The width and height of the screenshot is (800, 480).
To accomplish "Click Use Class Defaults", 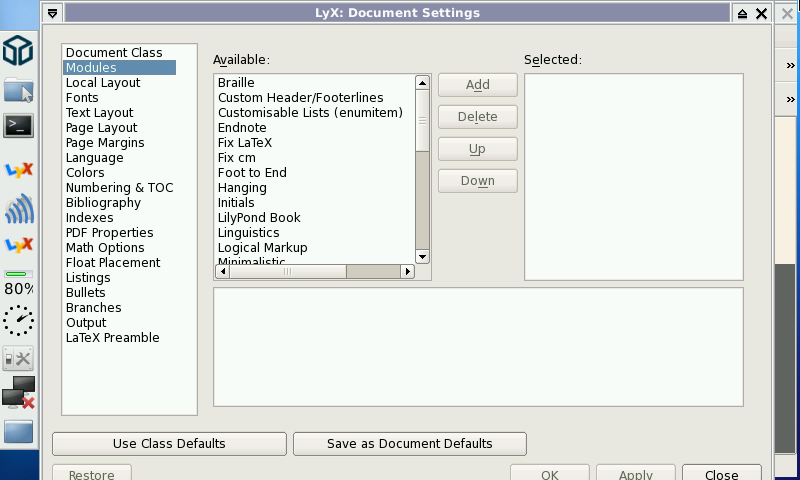I will click(x=169, y=444).
